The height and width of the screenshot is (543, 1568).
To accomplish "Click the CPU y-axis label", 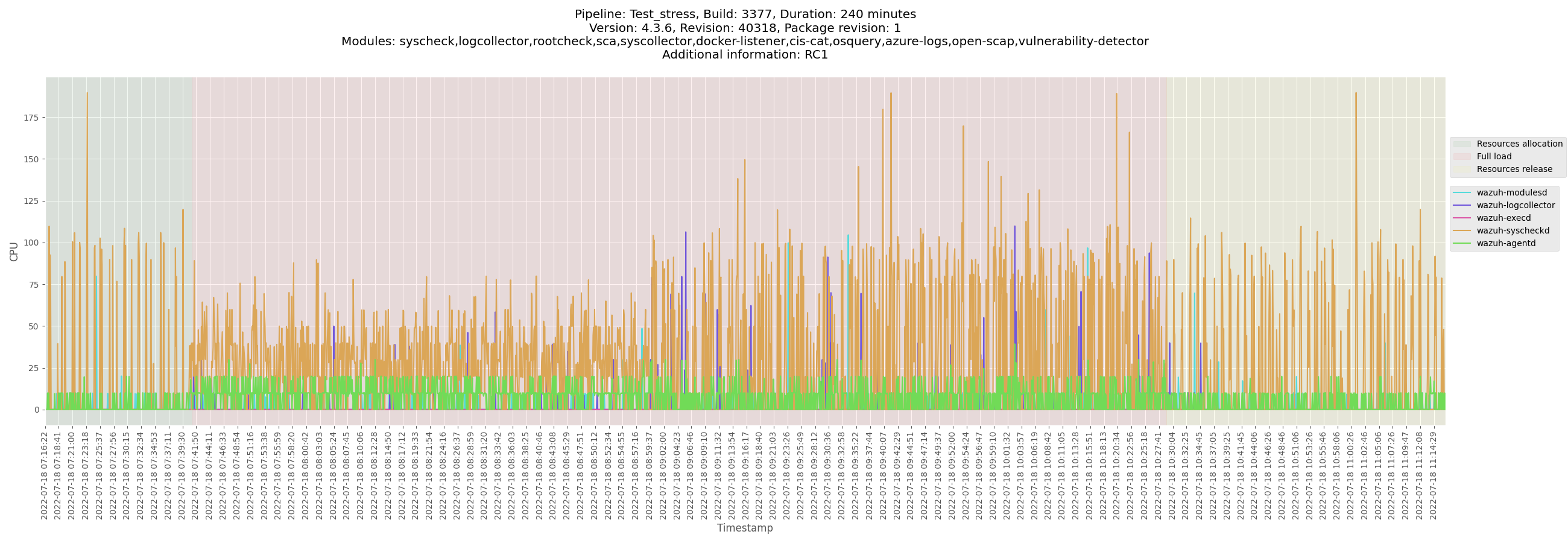I will pos(13,251).
